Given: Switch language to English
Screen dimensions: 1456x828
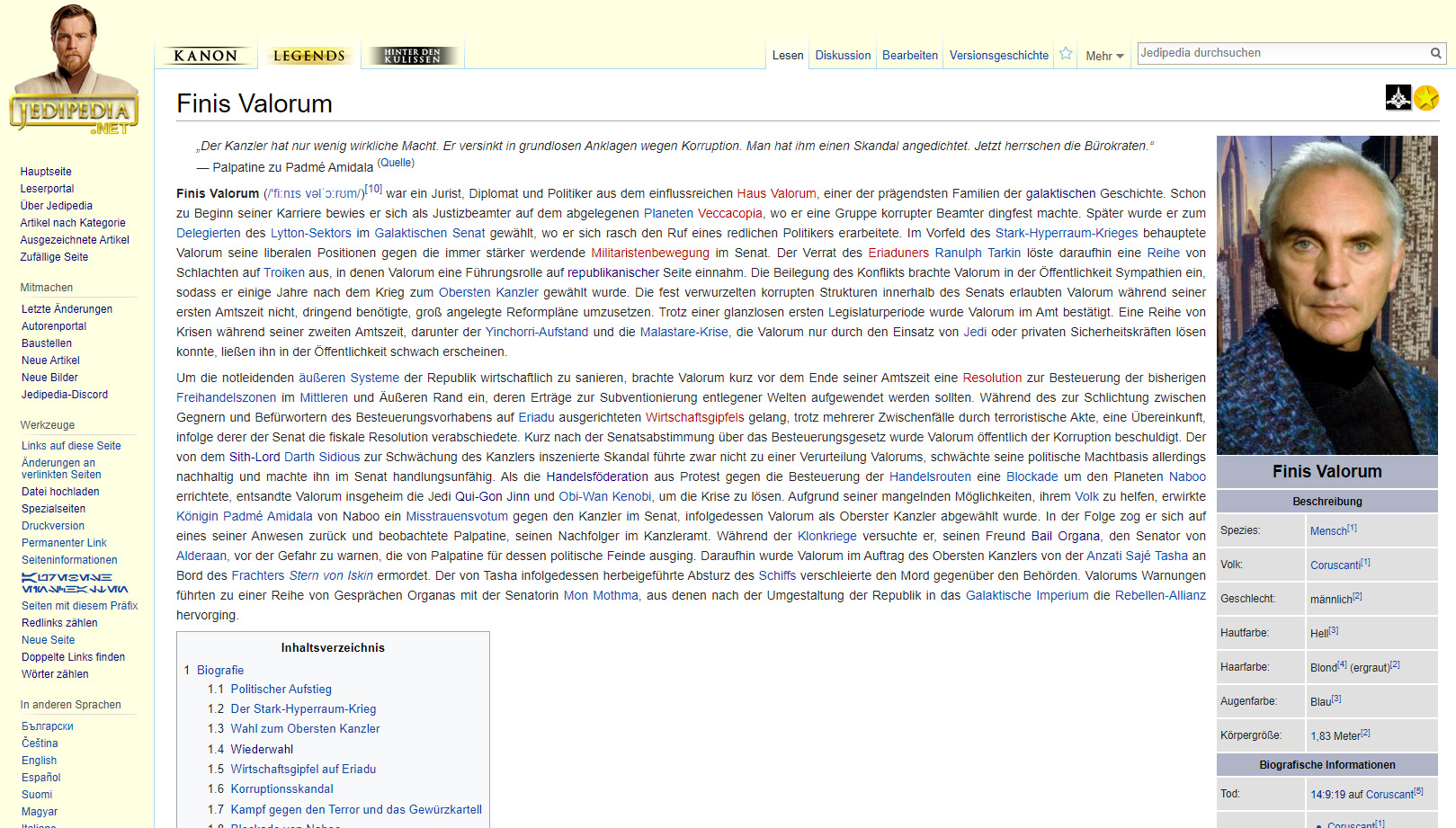Looking at the screenshot, I should (39, 761).
